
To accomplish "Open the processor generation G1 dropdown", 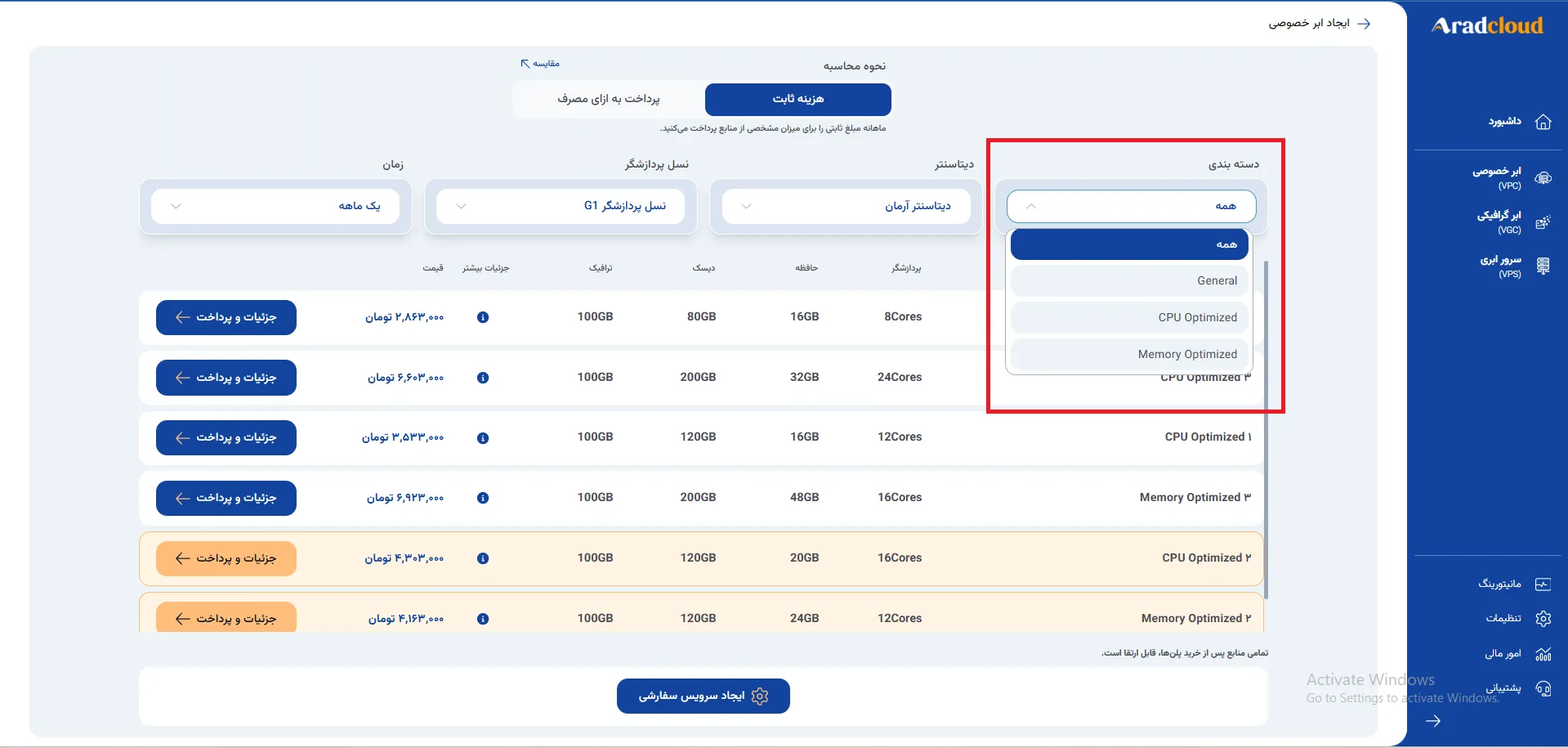I will coord(561,206).
